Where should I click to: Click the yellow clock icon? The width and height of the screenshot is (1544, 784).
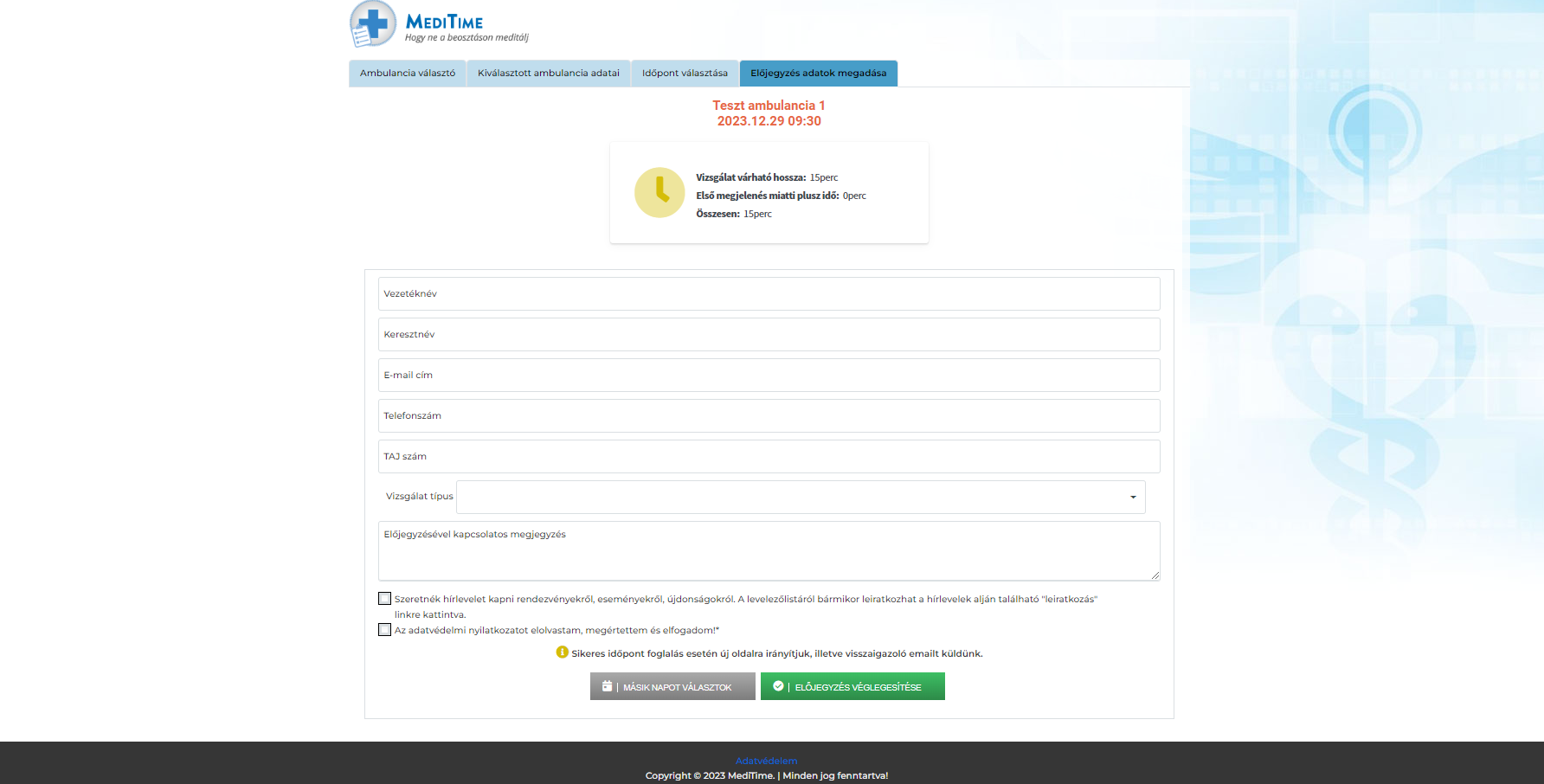659,192
